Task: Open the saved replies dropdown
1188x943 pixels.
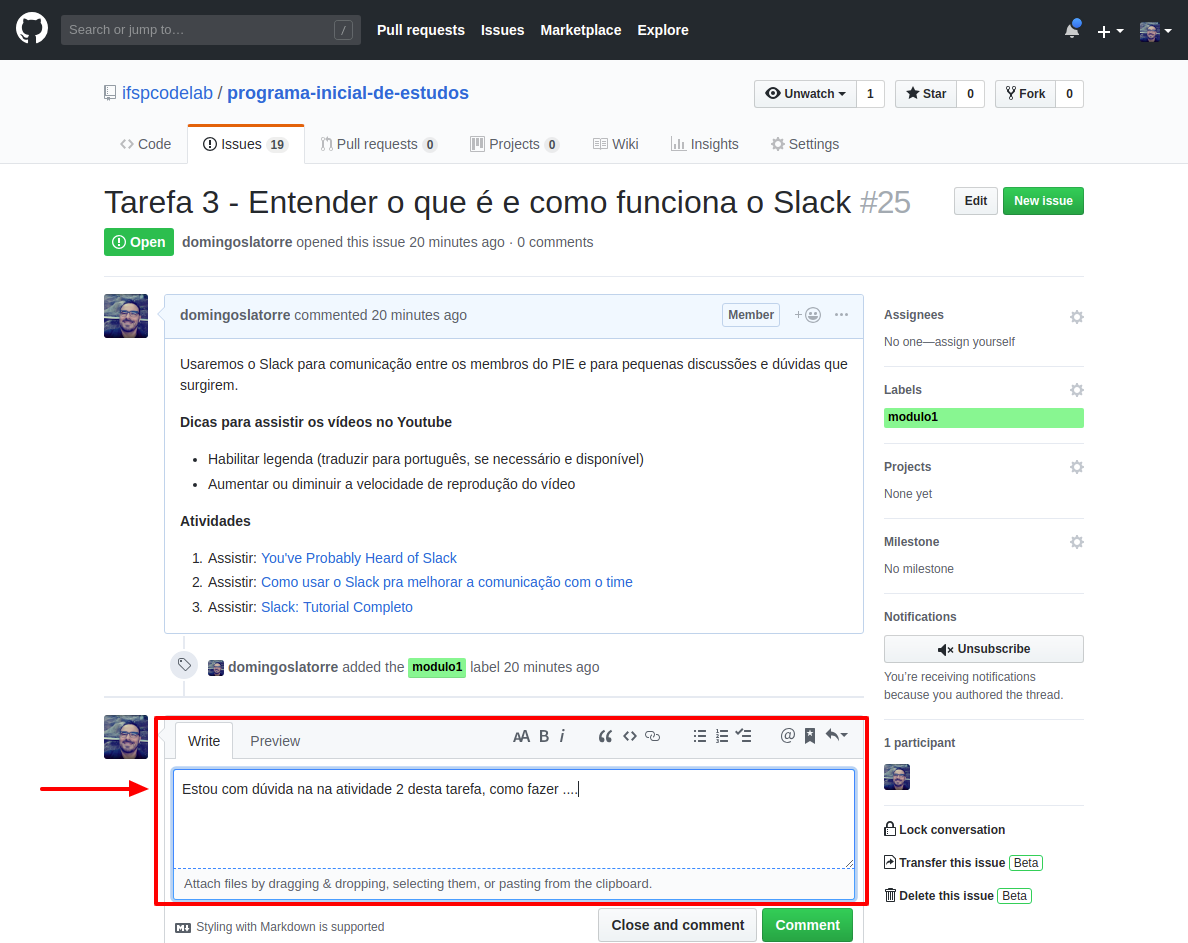Action: 836,735
